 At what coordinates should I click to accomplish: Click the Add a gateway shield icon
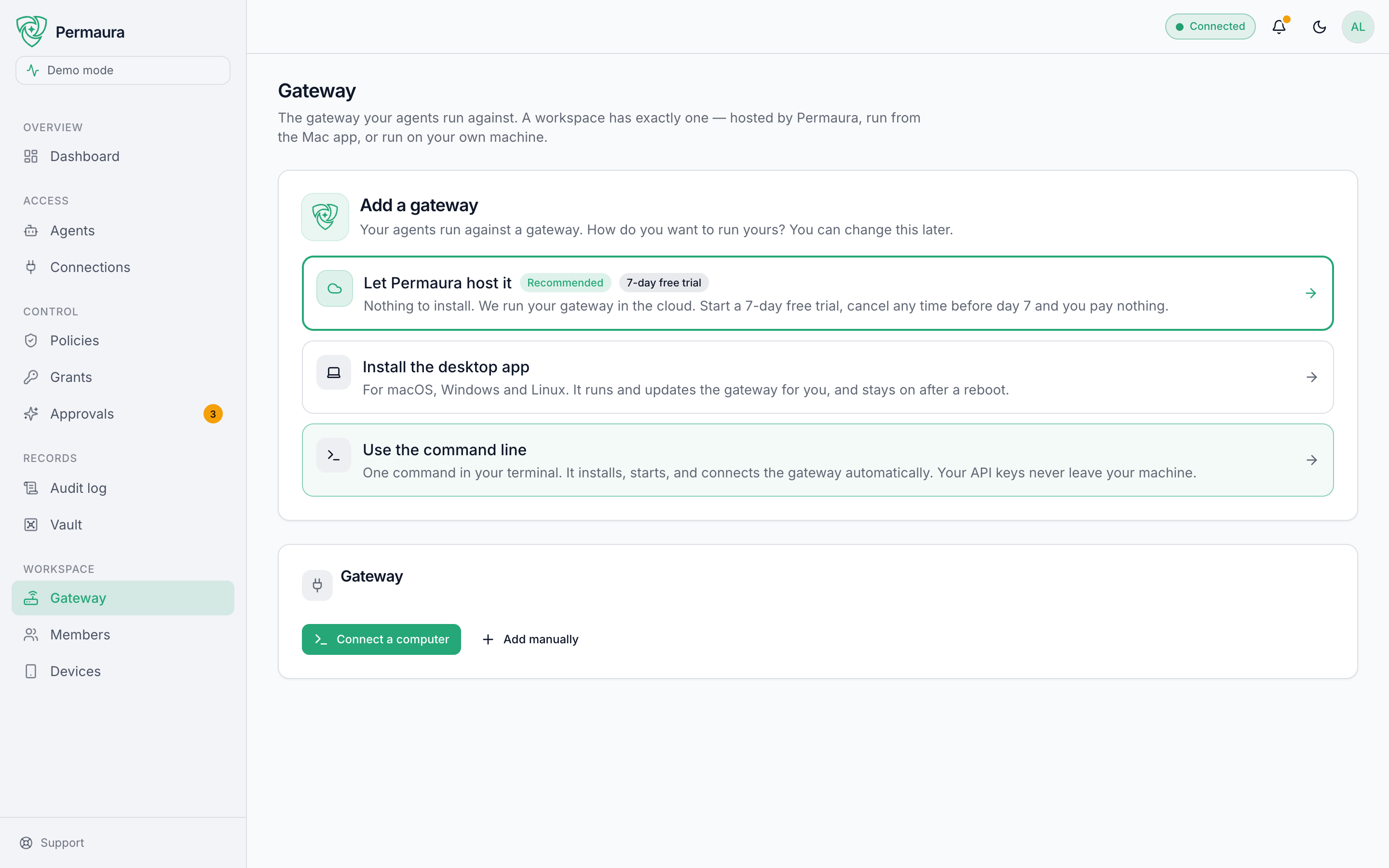click(x=325, y=217)
